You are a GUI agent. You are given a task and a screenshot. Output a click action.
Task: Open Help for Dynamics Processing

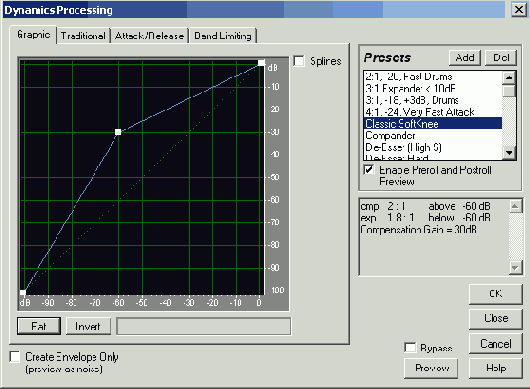(x=496, y=368)
